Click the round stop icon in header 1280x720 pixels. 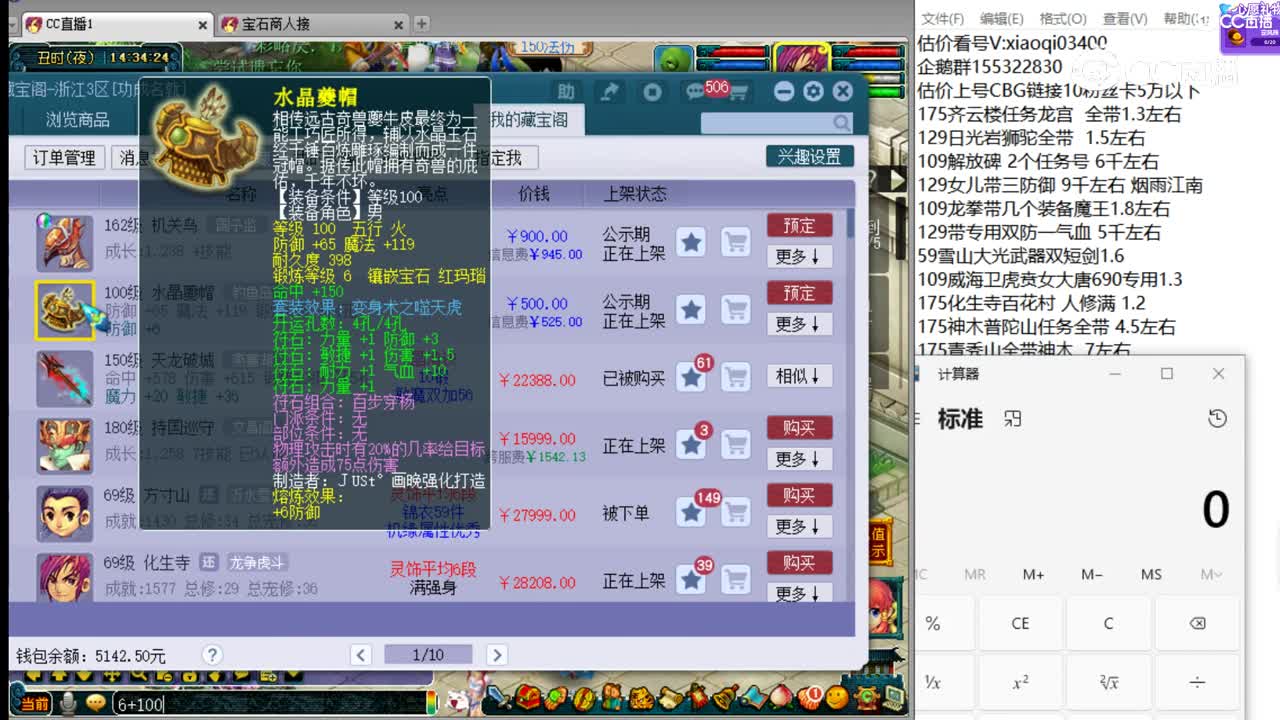(652, 92)
